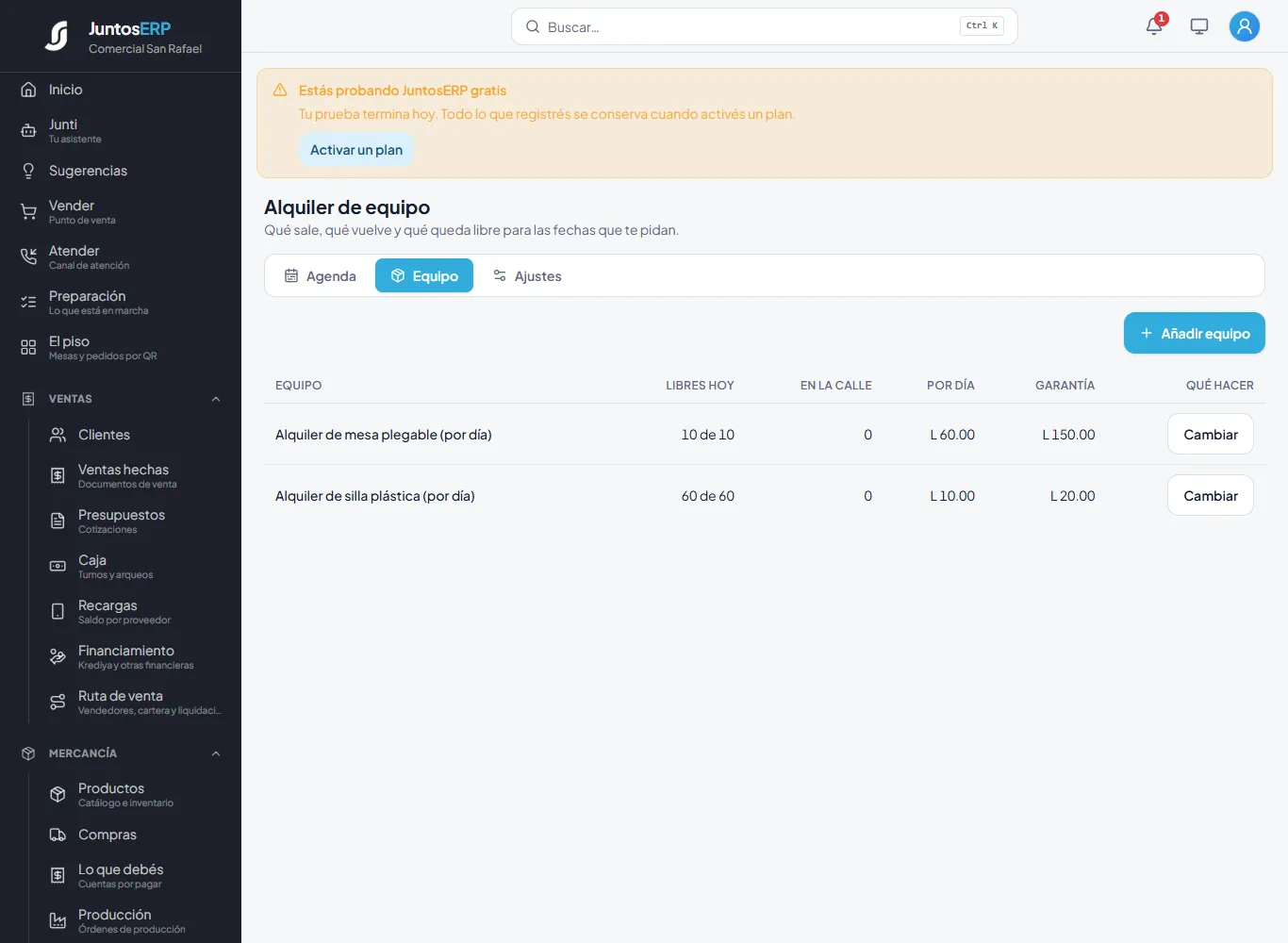
Task: Click the Clientes people icon
Action: [x=58, y=435]
